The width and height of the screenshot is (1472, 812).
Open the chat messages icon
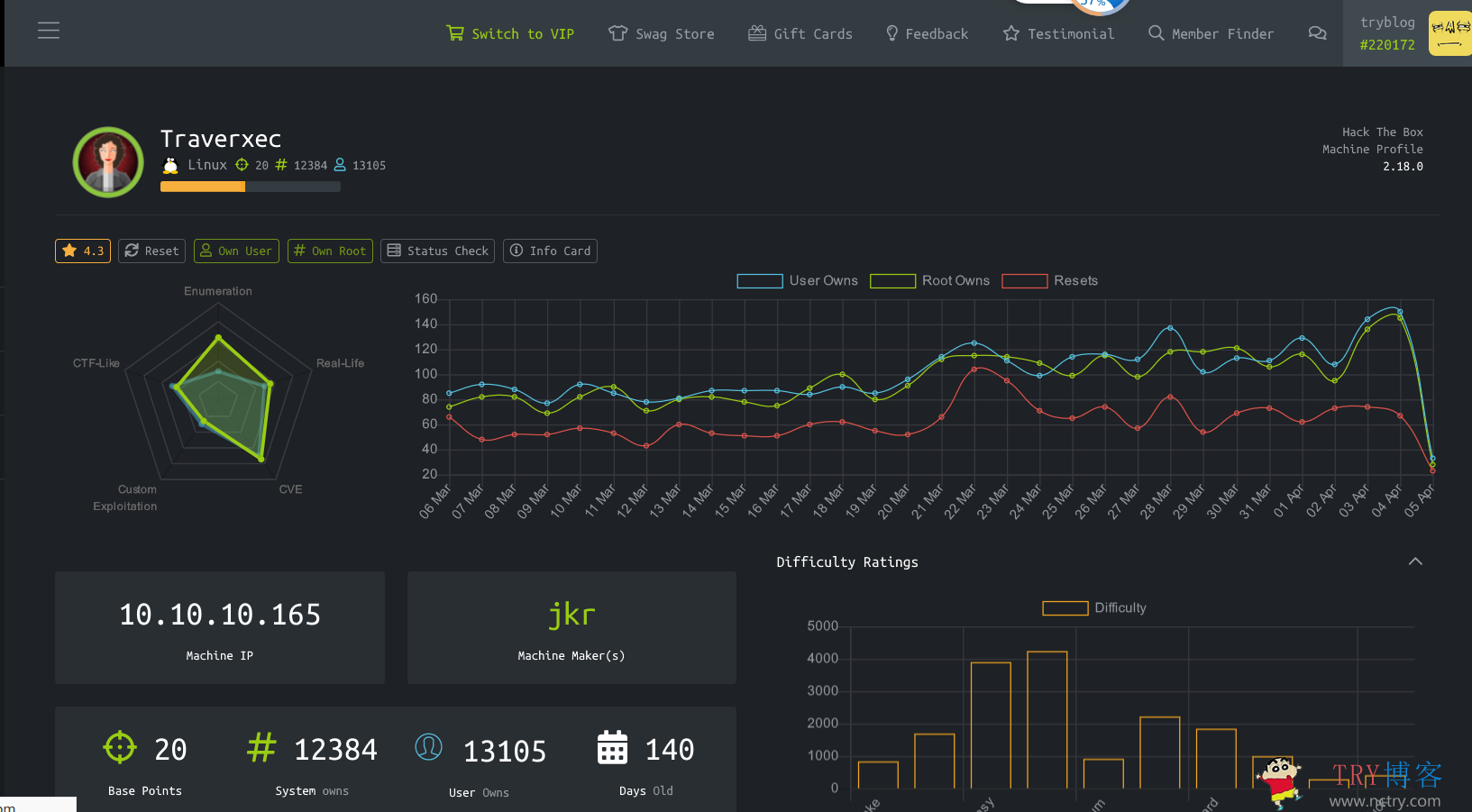[x=1317, y=33]
